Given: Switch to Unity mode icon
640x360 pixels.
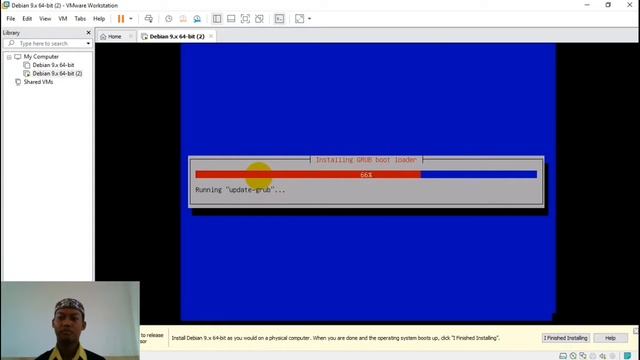Looking at the screenshot, I should point(259,19).
